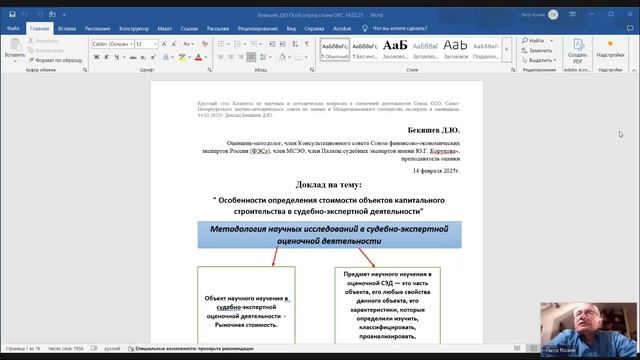The height and width of the screenshot is (360, 640).
Task: Apply red font color
Action: (199, 57)
